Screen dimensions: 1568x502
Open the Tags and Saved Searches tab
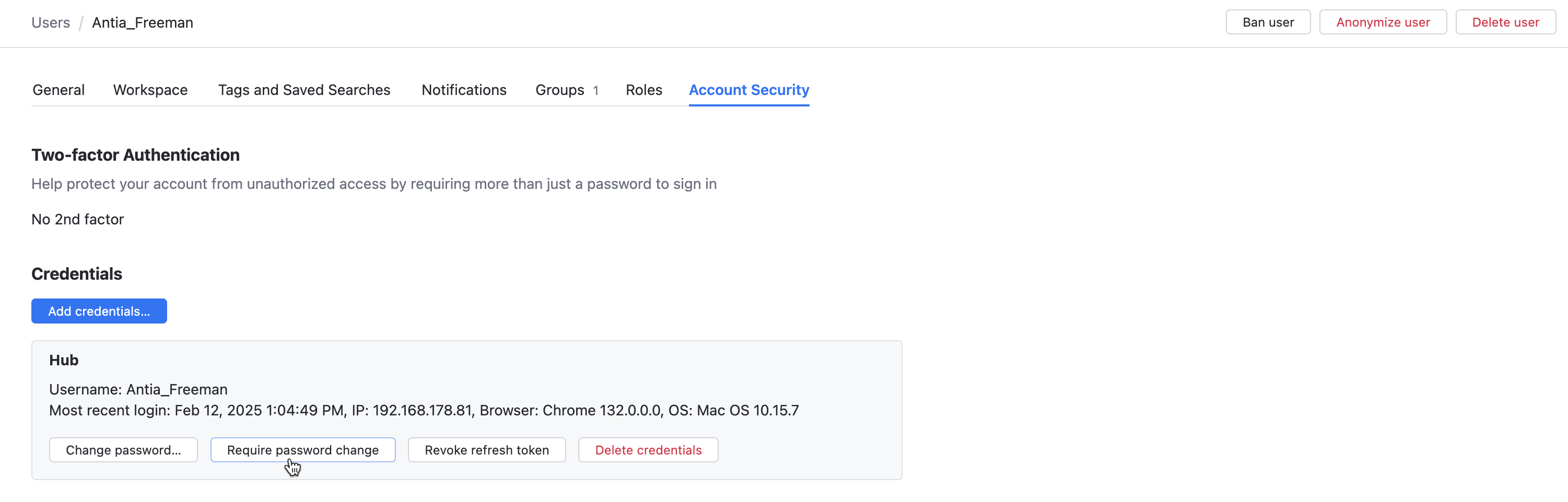click(304, 89)
